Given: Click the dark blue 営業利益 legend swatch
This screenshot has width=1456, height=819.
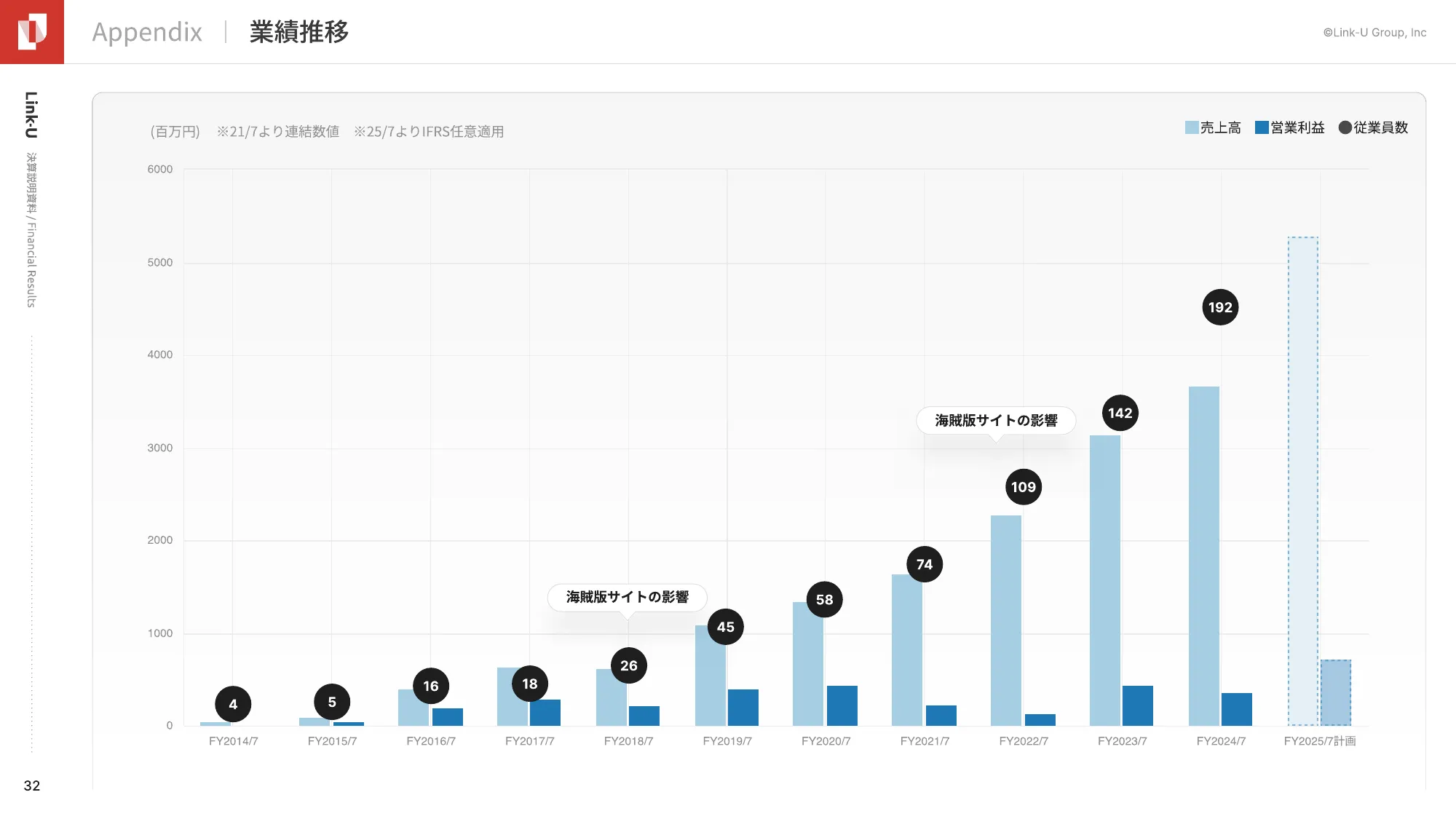Looking at the screenshot, I should pos(1262,127).
